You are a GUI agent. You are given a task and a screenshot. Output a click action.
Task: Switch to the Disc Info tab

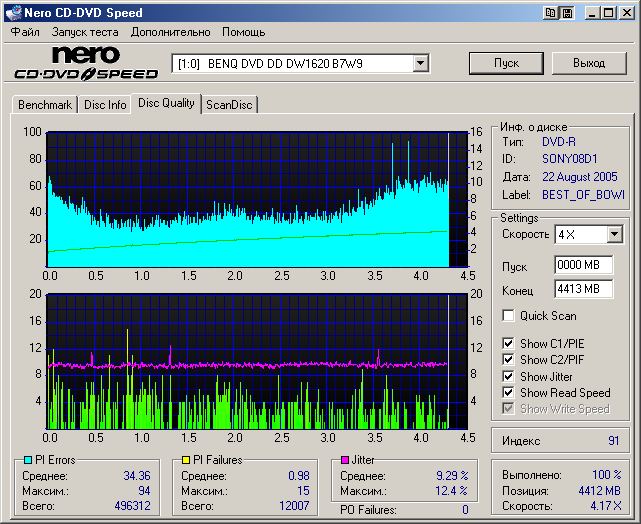tap(105, 105)
